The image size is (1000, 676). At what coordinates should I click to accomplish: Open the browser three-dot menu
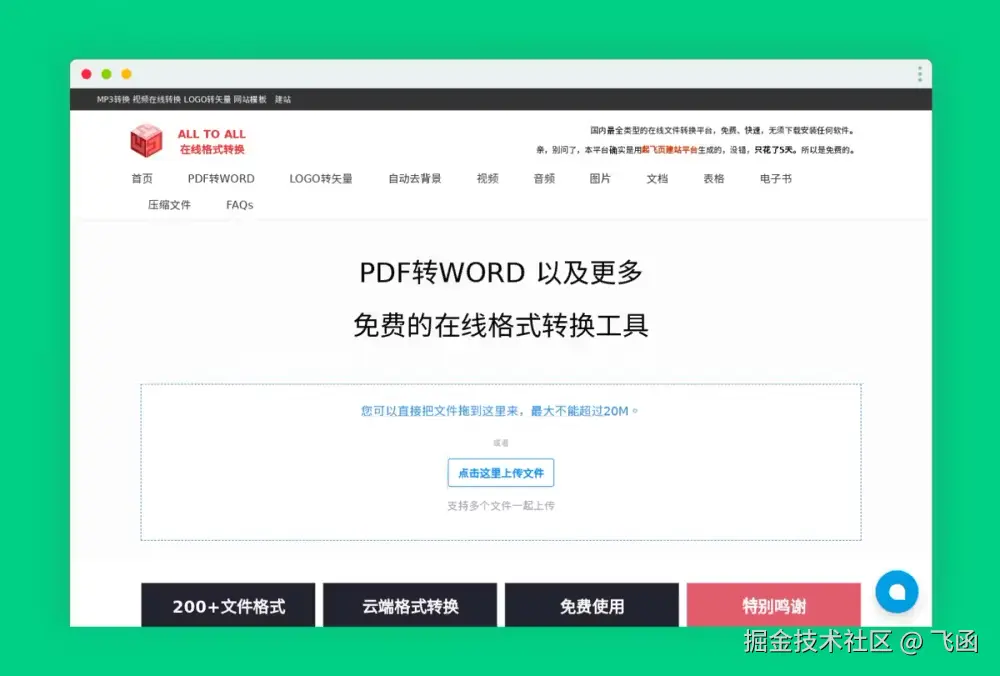[x=920, y=74]
